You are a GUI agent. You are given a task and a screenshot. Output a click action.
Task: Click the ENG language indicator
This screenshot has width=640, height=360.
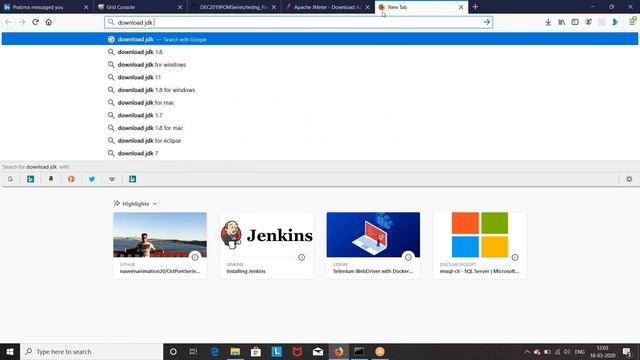pyautogui.click(x=580, y=351)
